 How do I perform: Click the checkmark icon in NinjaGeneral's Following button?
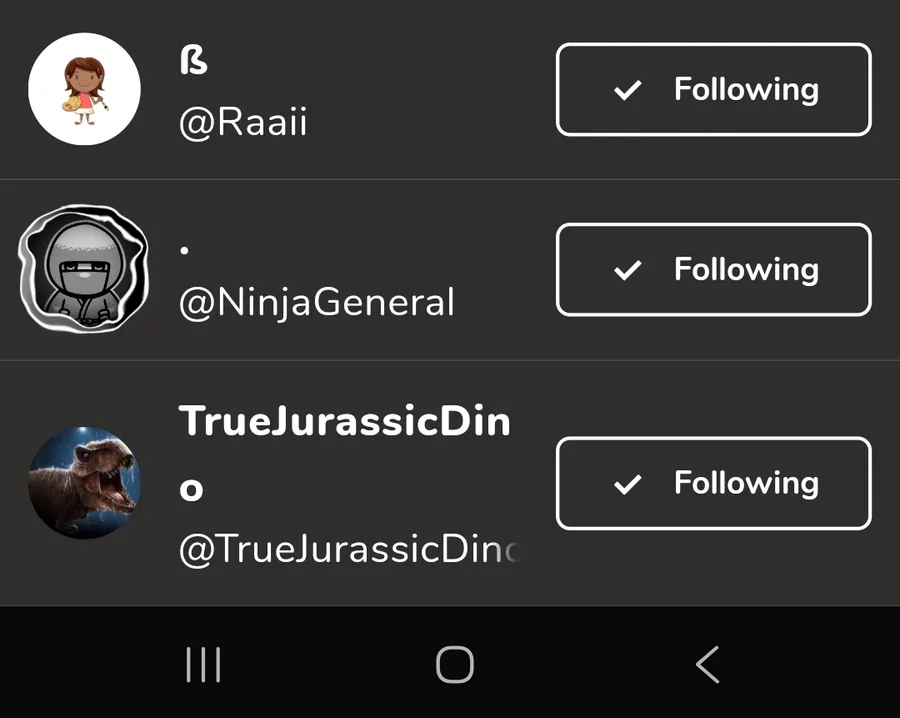point(627,270)
